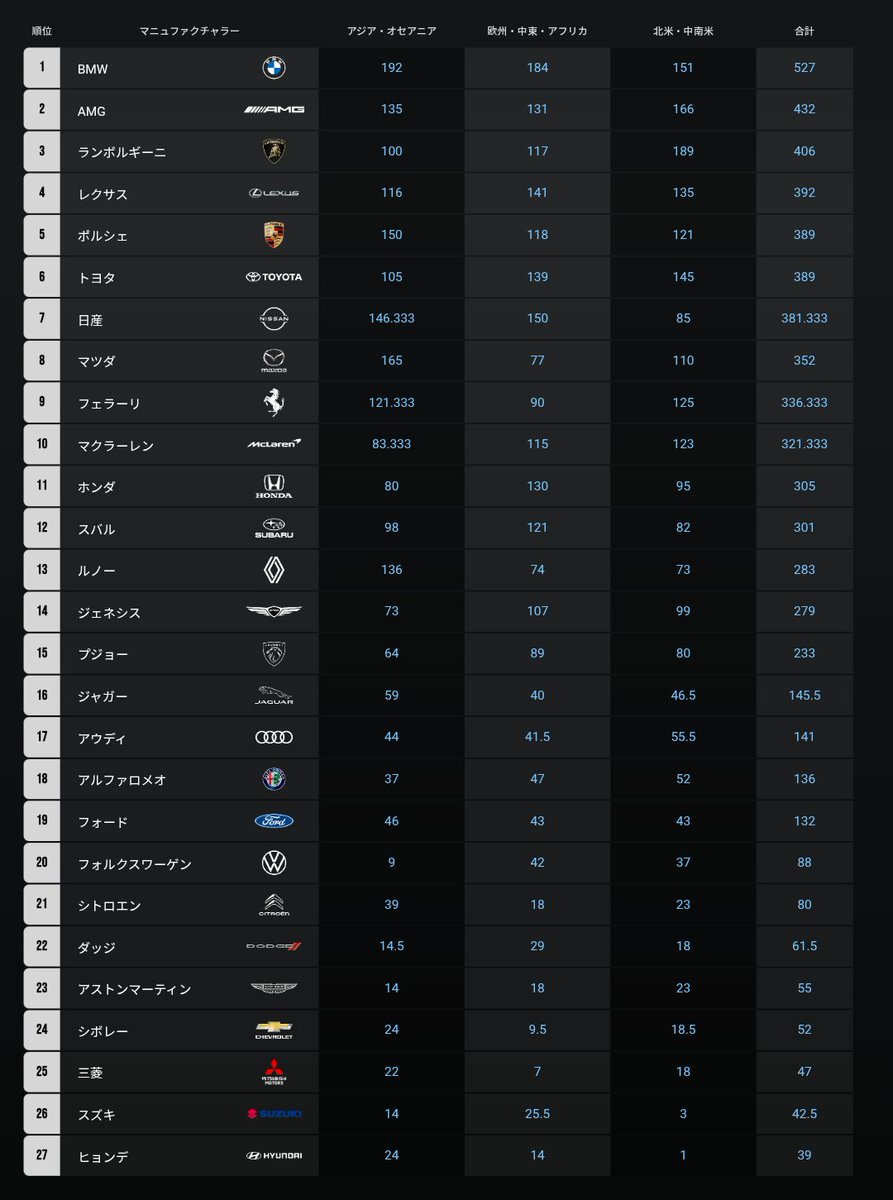Click Jaguar's total 145.5
The image size is (893, 1200).
click(x=804, y=695)
